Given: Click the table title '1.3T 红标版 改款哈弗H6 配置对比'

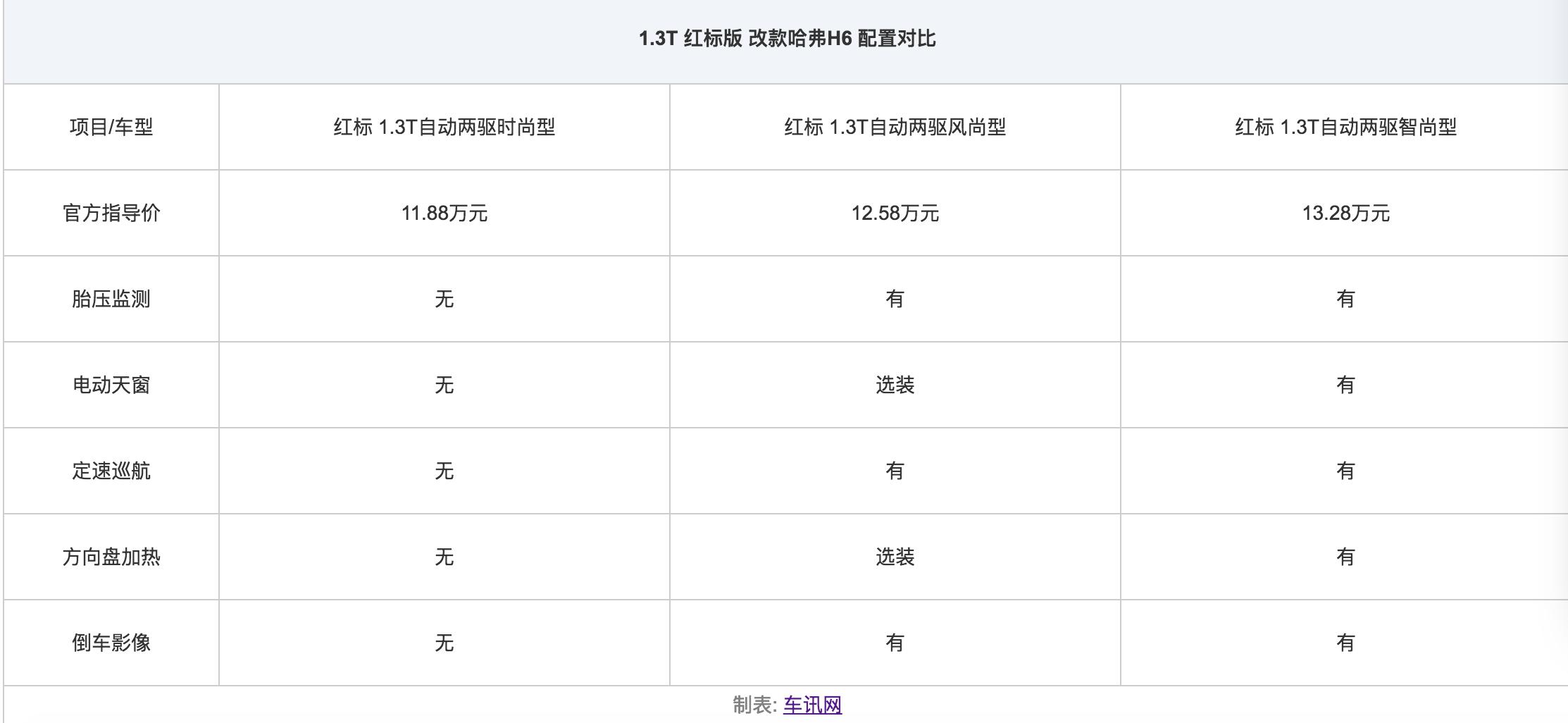Looking at the screenshot, I should point(787,38).
